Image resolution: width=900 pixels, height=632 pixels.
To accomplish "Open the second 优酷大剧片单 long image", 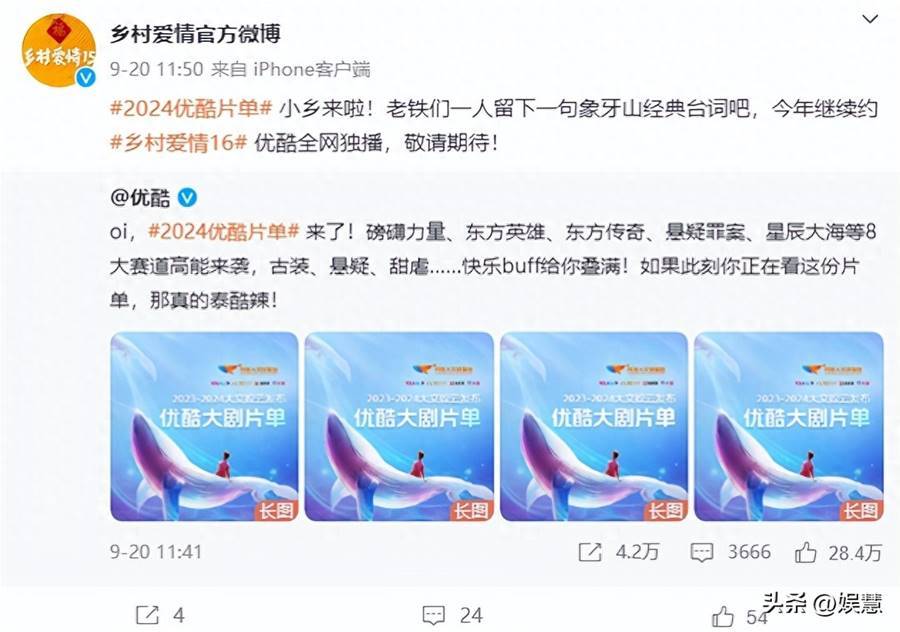I will (x=399, y=426).
